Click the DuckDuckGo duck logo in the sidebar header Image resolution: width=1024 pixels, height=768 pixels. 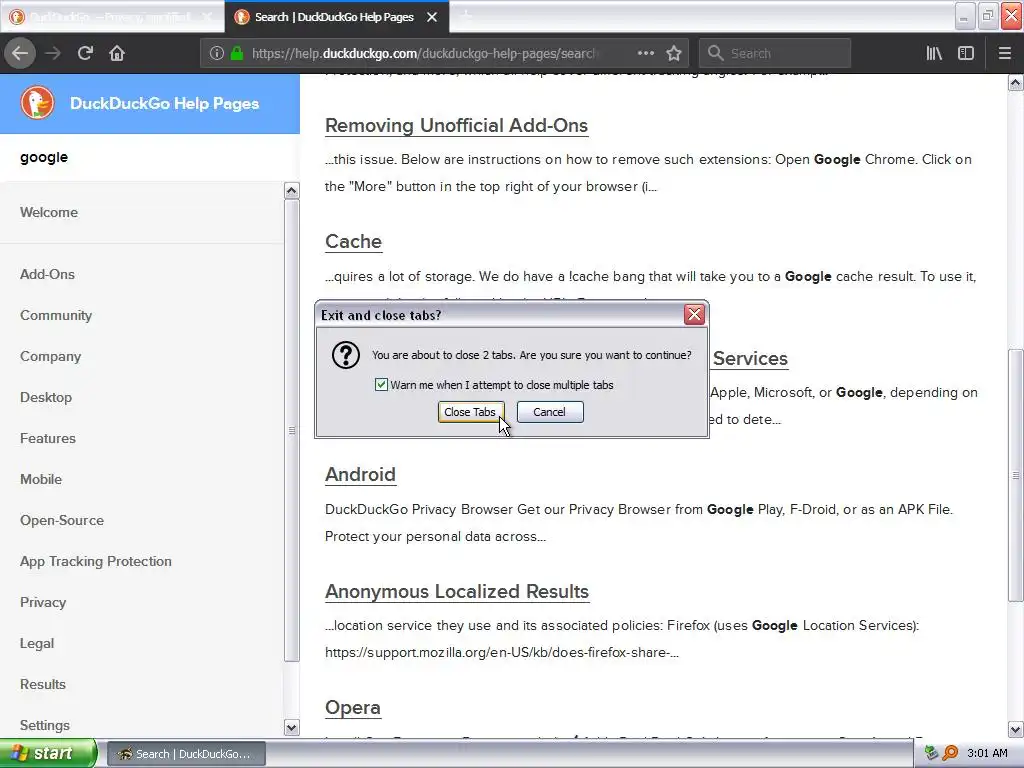click(37, 103)
